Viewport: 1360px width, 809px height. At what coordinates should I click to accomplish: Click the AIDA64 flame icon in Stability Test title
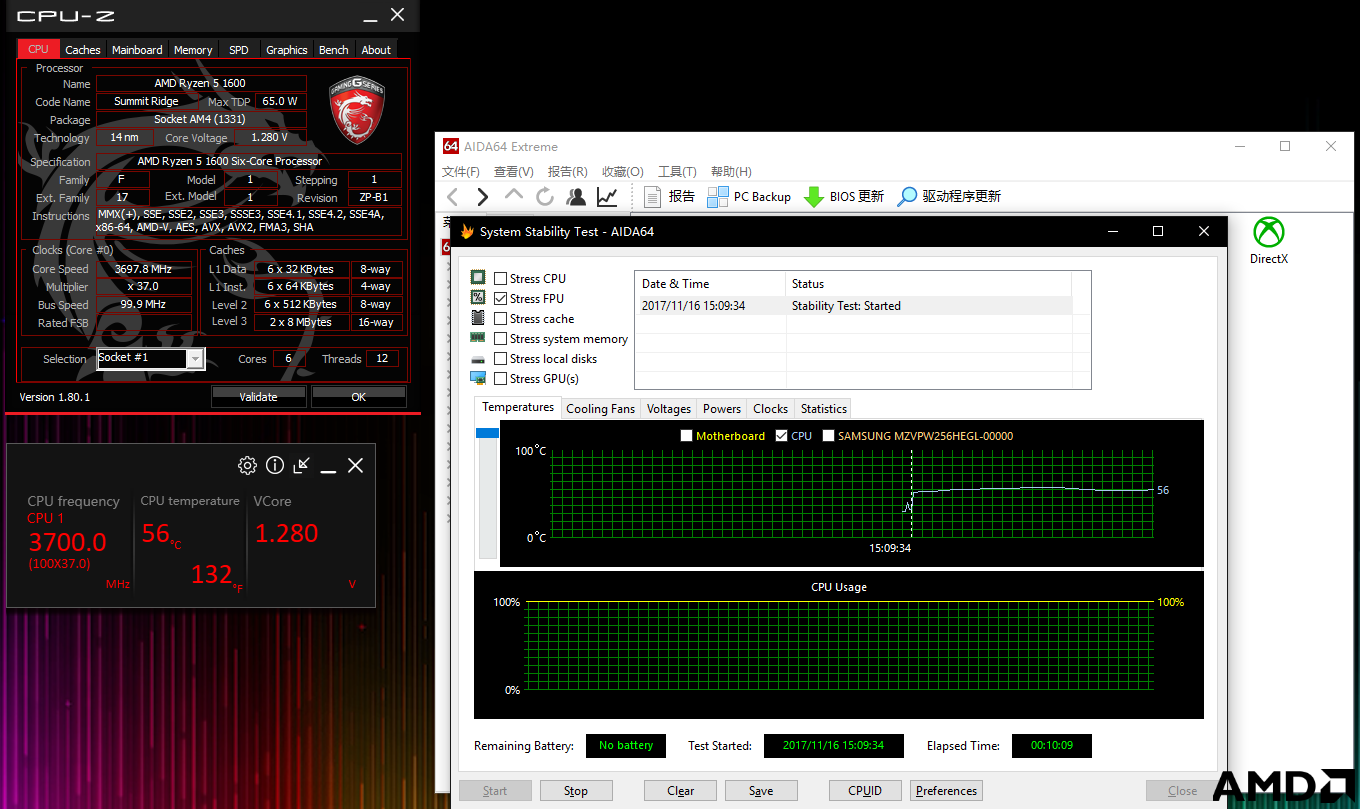466,231
